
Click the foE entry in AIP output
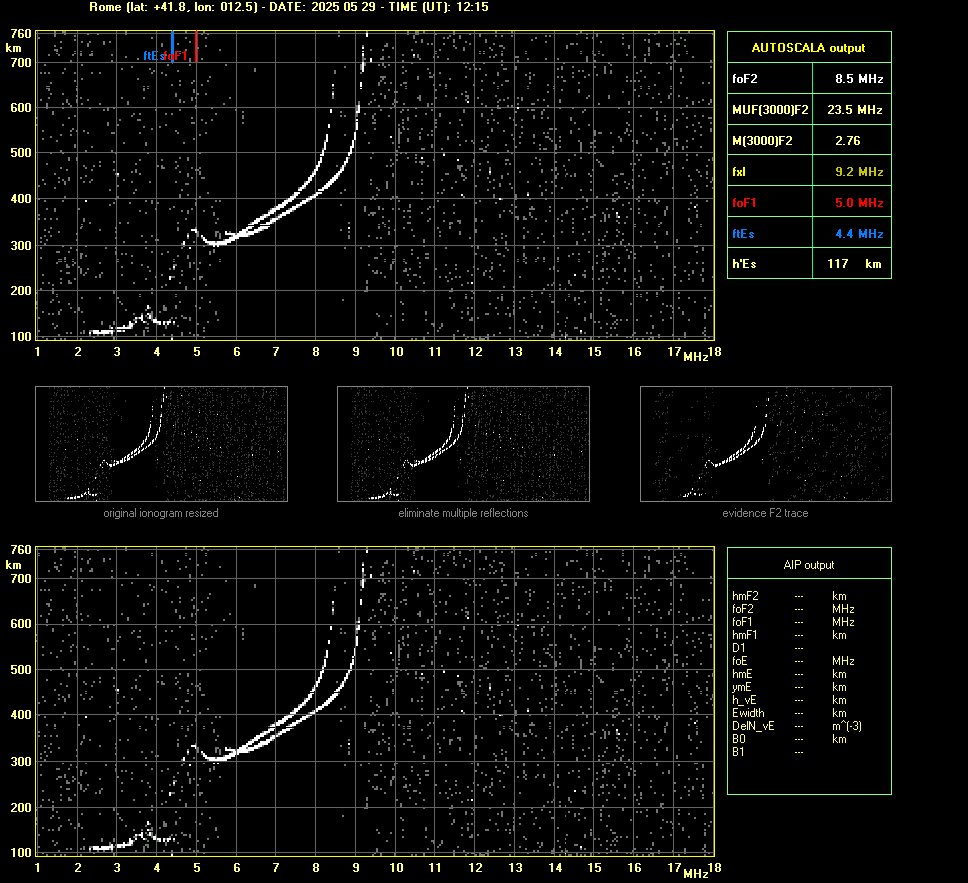click(793, 661)
